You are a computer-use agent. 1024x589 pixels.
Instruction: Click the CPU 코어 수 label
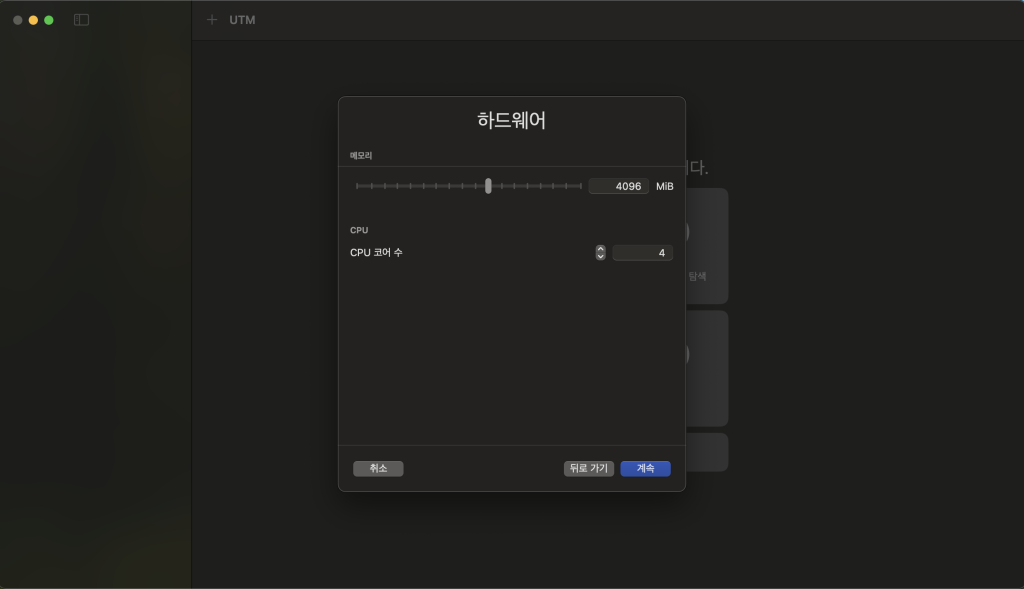pyautogui.click(x=376, y=253)
